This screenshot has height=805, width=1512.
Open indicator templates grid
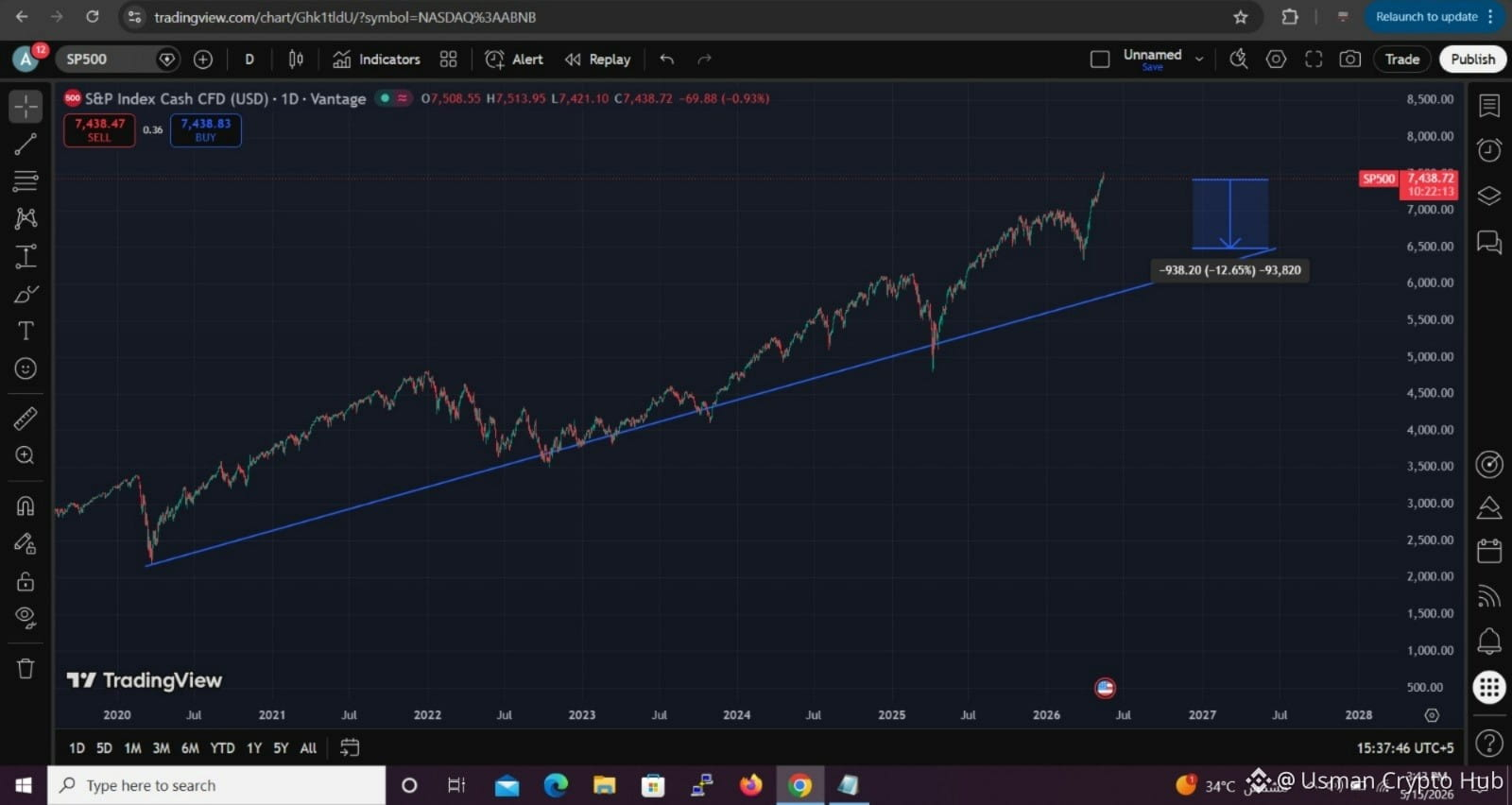[449, 59]
